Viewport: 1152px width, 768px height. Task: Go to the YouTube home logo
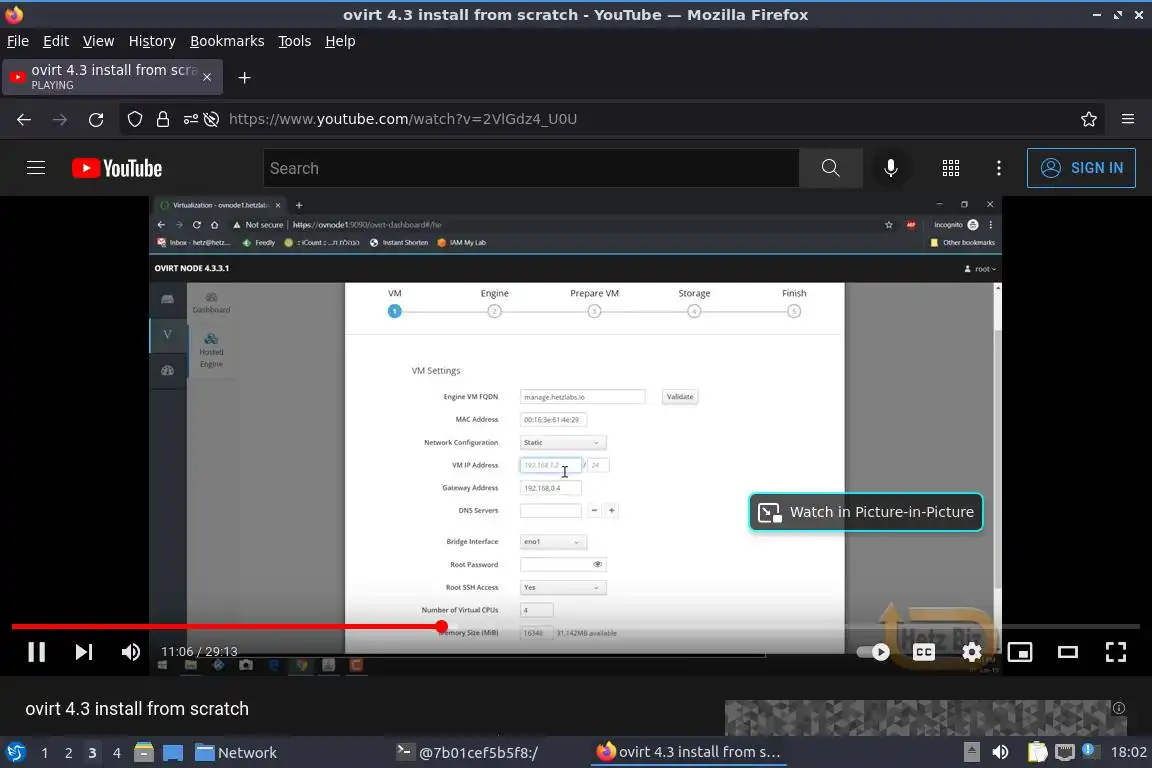pos(117,168)
